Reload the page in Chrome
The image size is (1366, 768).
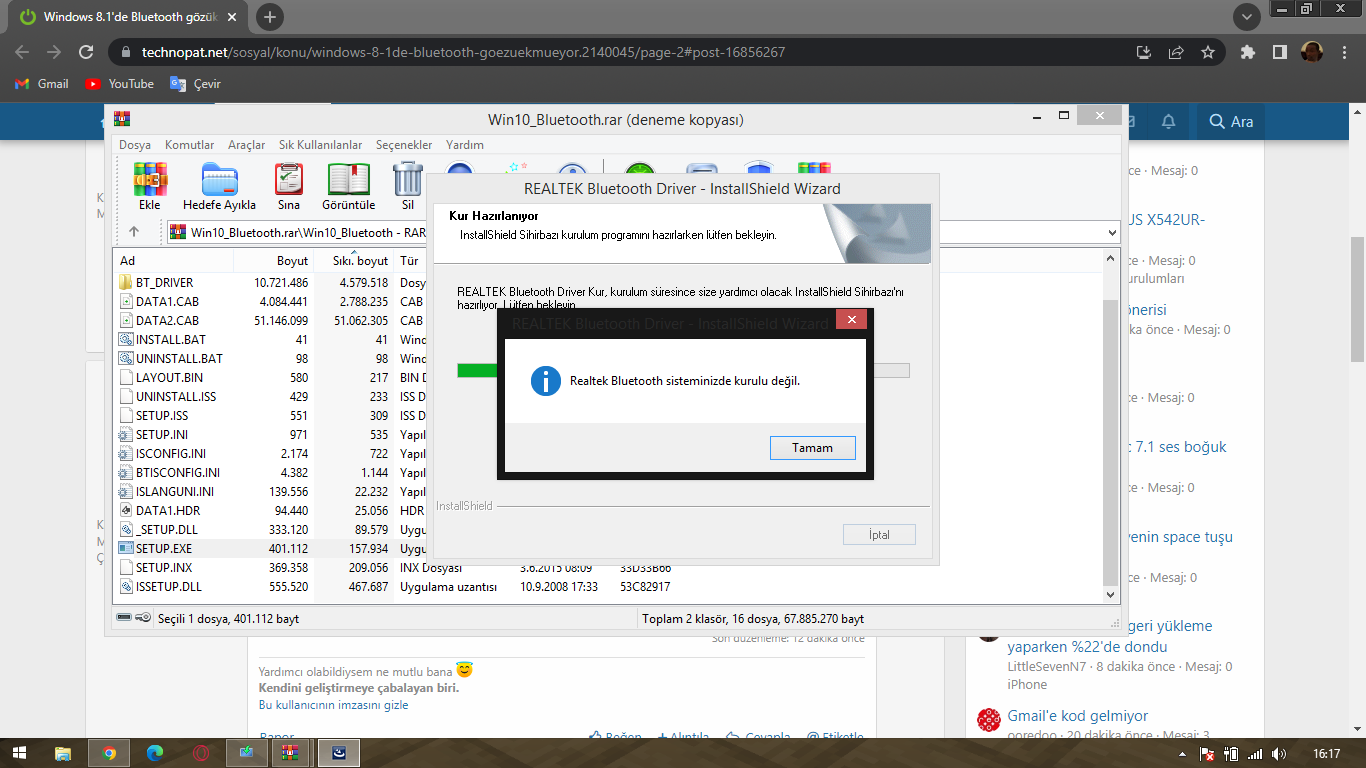(86, 52)
